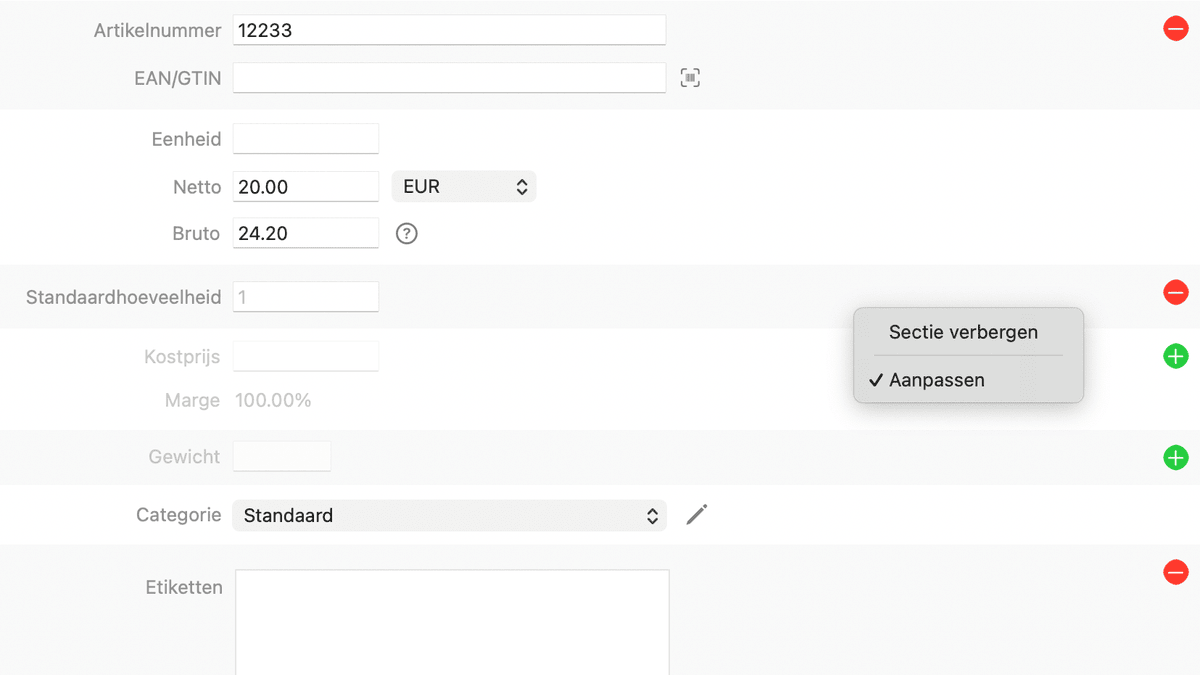Screen dimensions: 1200x675
Task: Toggle the checked Aanpassen menu option
Action: [x=936, y=380]
